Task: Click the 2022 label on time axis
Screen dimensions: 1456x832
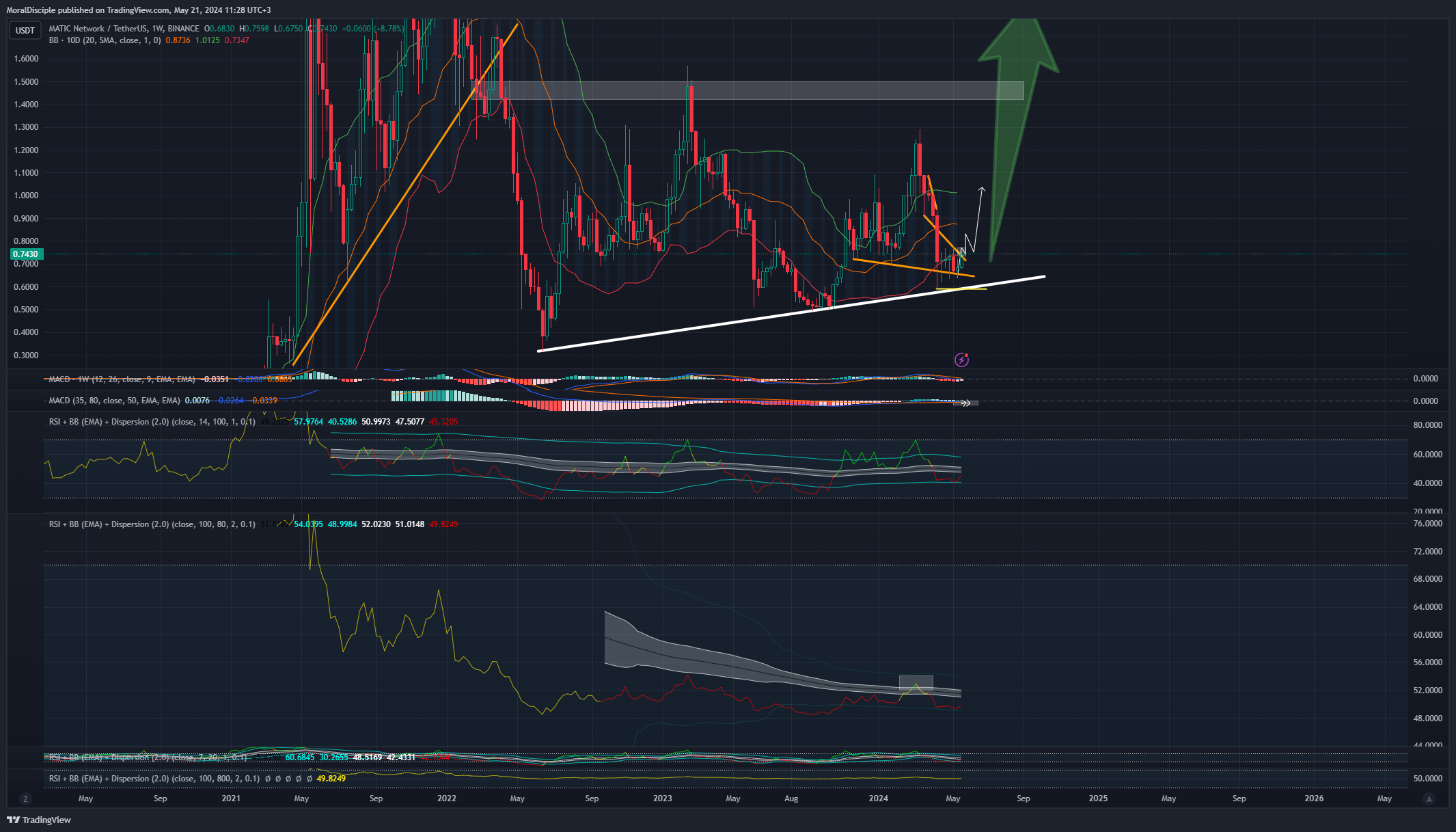Action: (446, 799)
